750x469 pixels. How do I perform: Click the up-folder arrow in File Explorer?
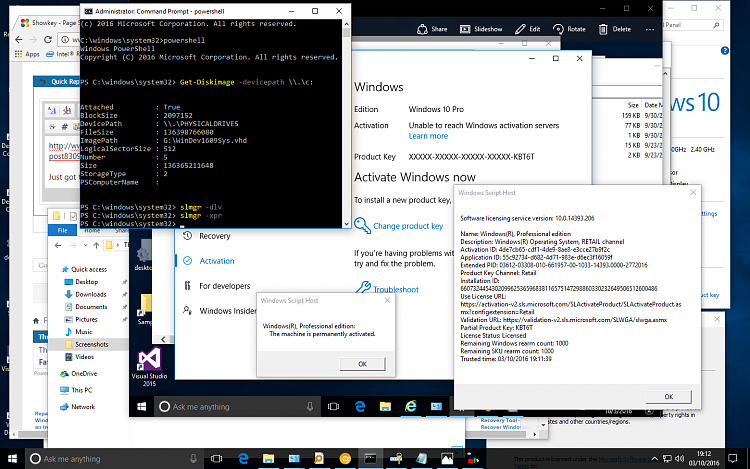[x=96, y=245]
